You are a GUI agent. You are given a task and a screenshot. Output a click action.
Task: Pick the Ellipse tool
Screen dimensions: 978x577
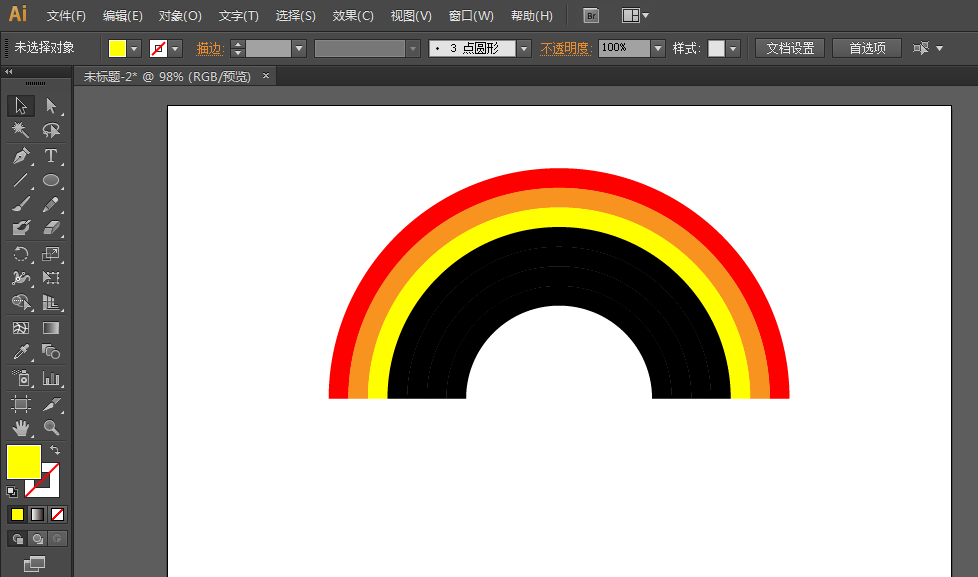click(x=51, y=180)
